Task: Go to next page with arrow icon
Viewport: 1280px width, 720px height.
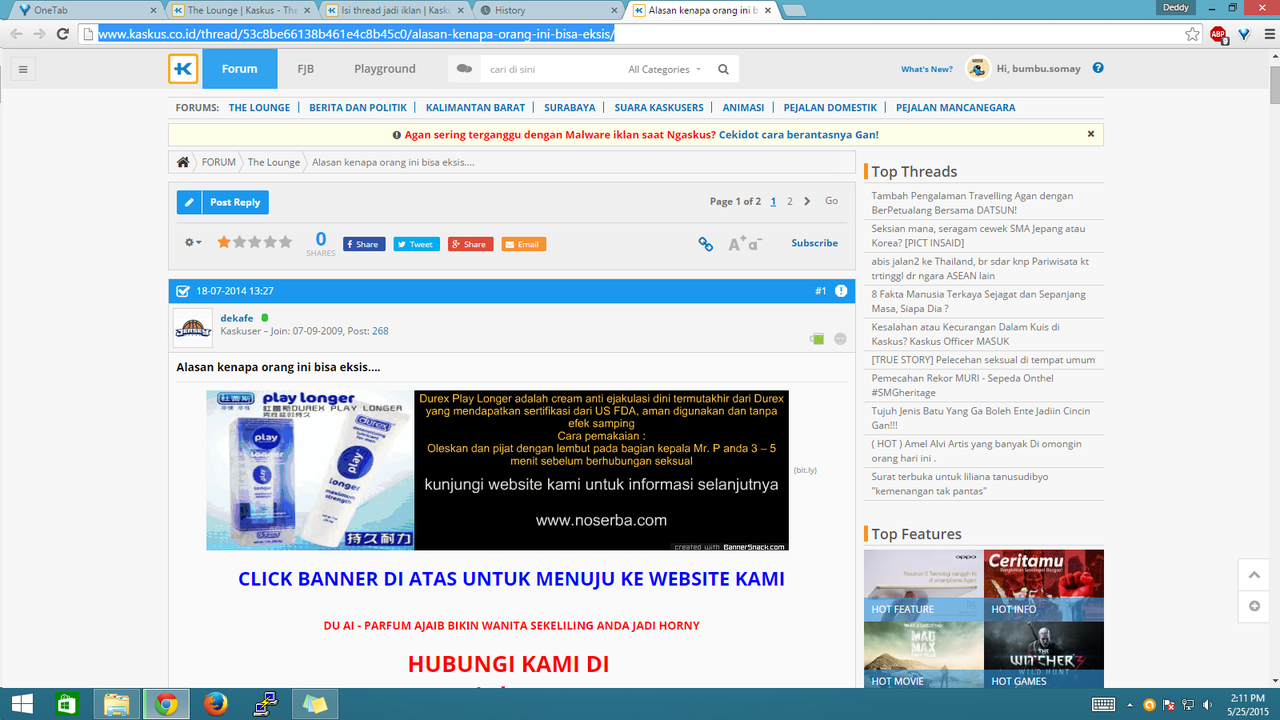Action: click(x=807, y=201)
